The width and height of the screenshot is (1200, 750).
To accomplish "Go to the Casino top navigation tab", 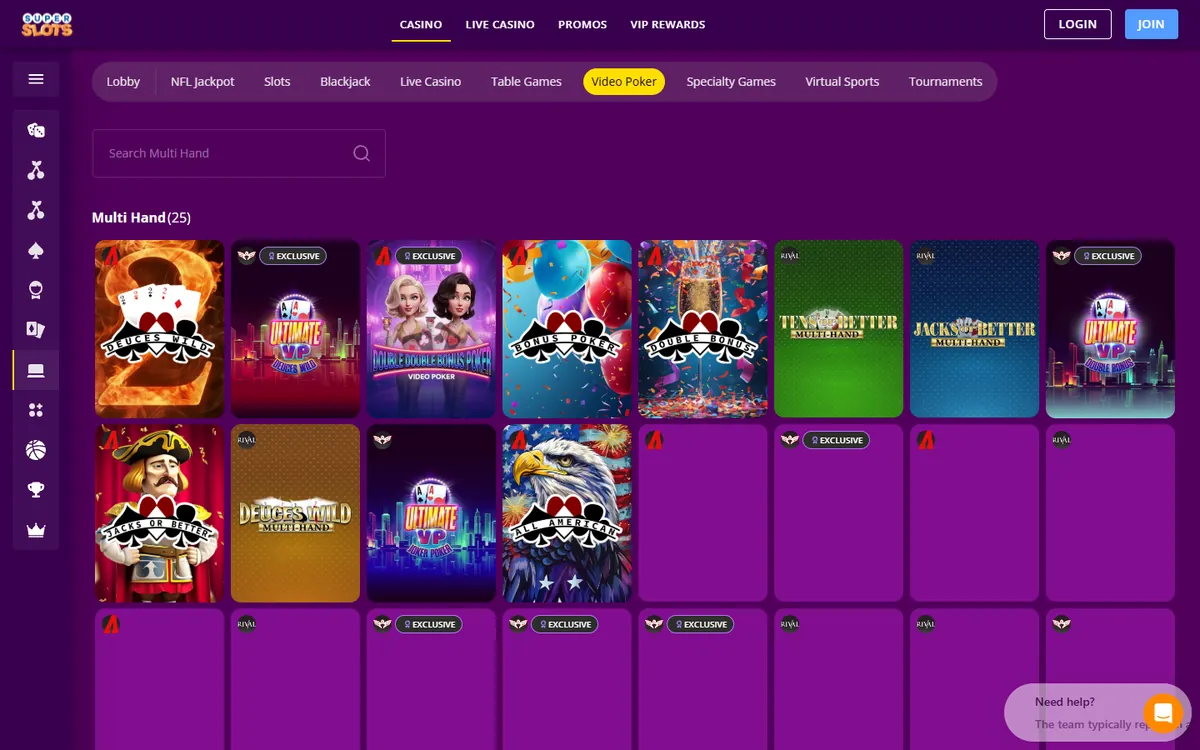I will coord(421,24).
